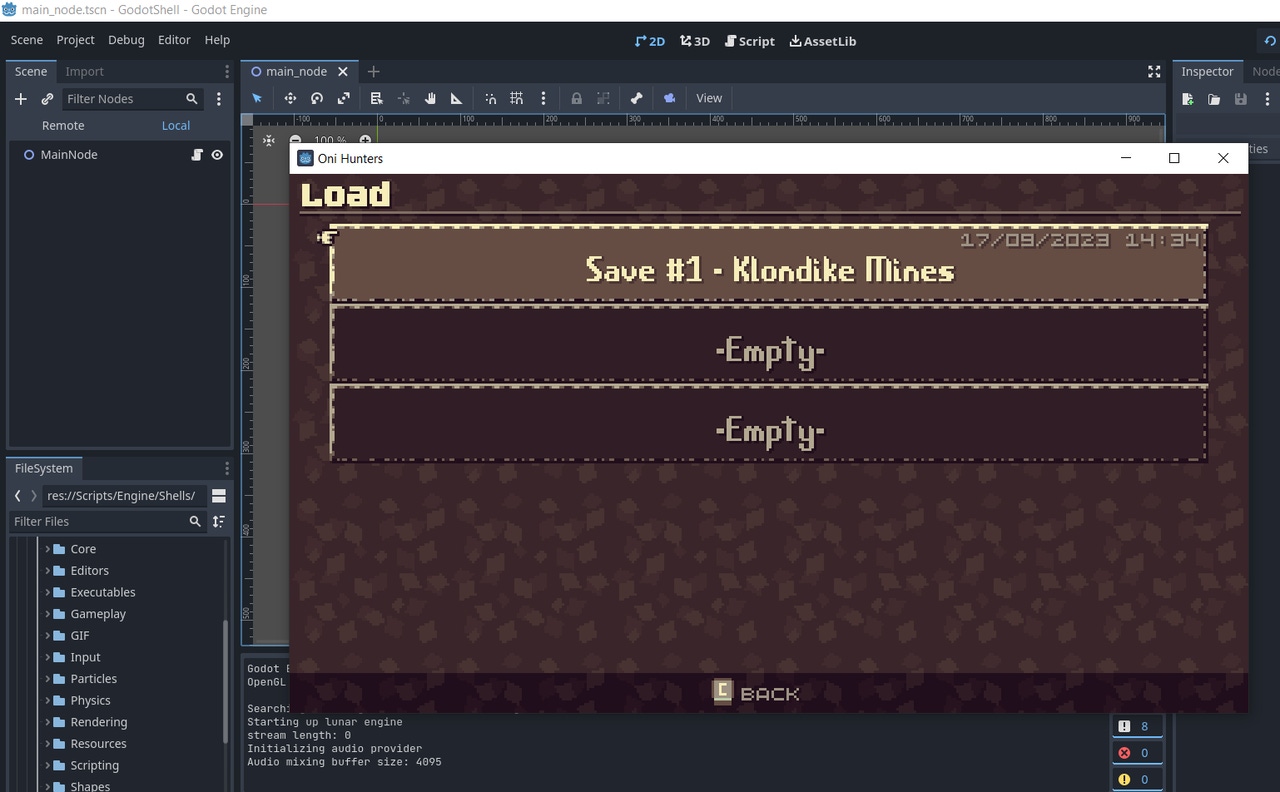Switch to the Import tab
This screenshot has height=792, width=1280.
85,71
